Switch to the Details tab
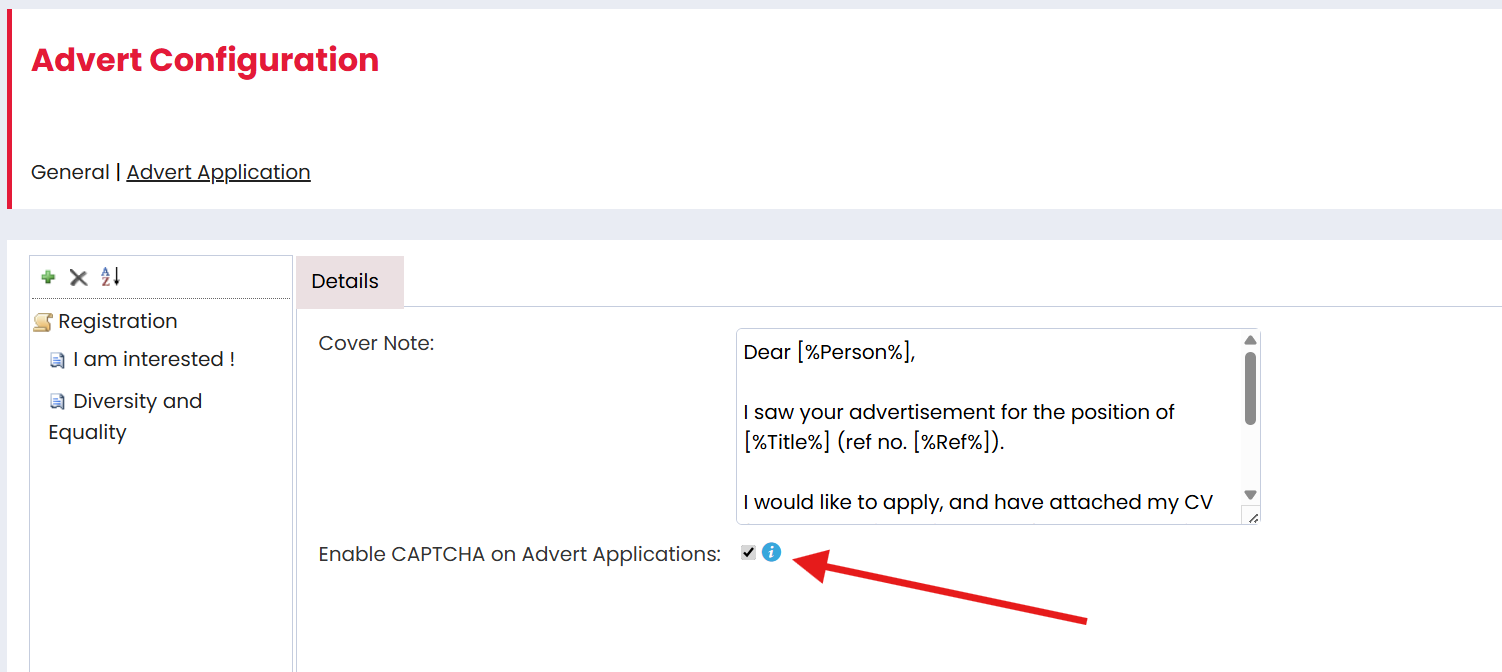Screen dimensions: 1502x672 coord(345,281)
